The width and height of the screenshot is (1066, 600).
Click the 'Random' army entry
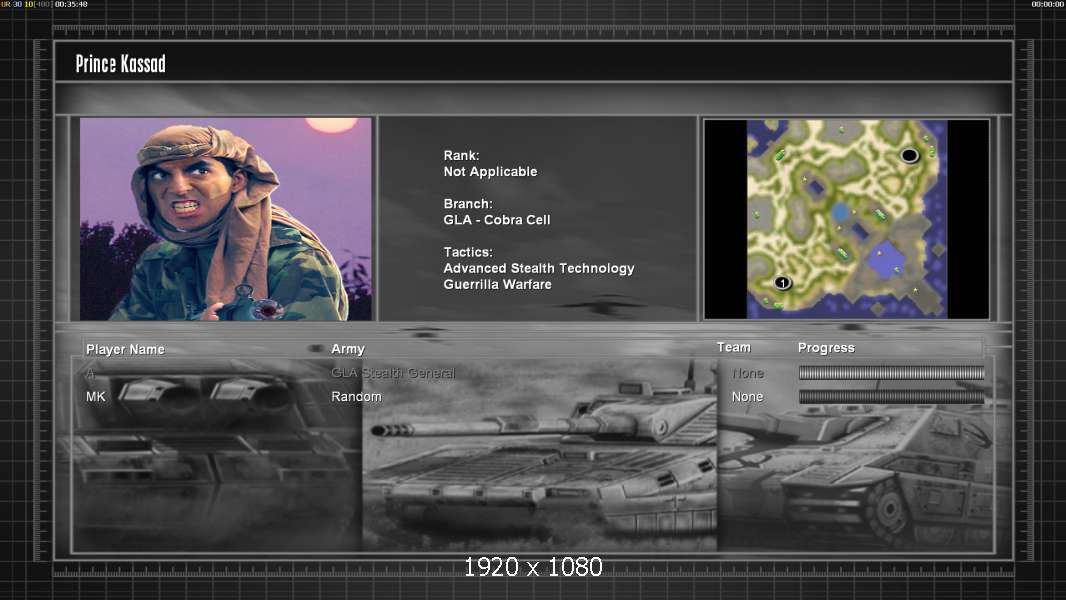pyautogui.click(x=356, y=397)
